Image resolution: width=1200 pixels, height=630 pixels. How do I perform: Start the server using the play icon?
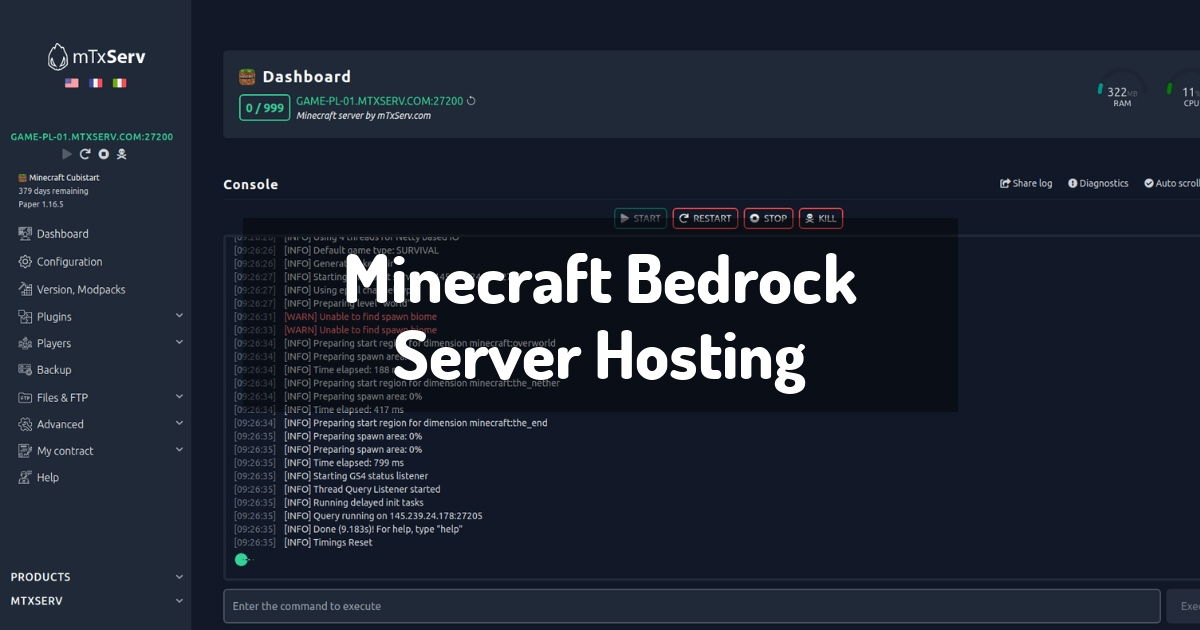point(67,154)
